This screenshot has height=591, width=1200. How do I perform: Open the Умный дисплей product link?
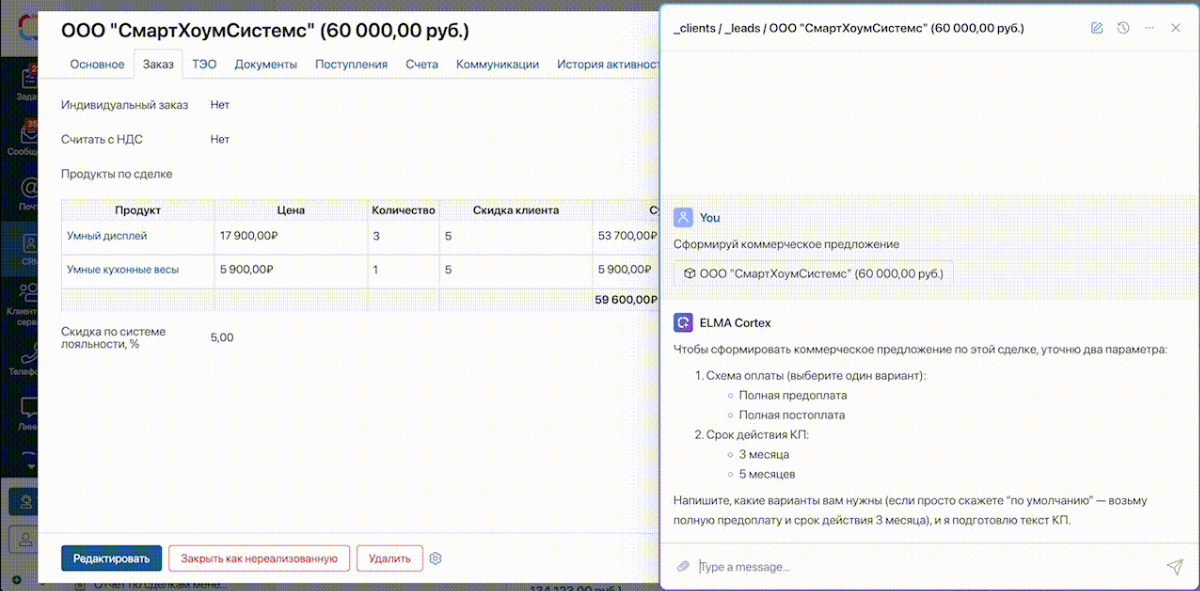pos(107,236)
